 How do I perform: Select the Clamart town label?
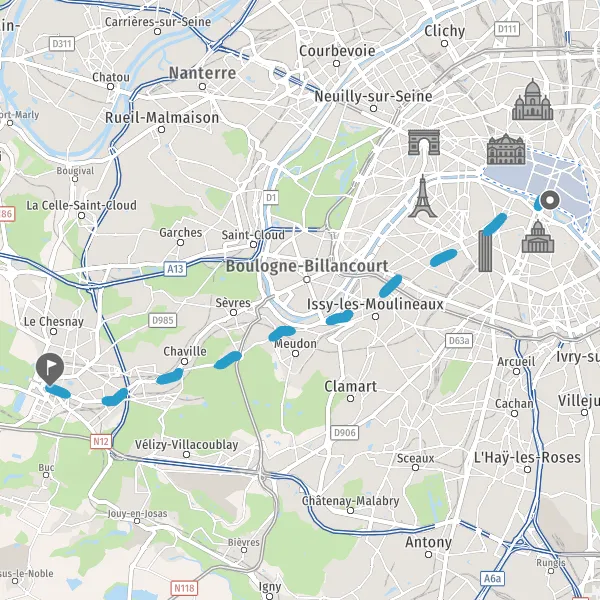[x=351, y=386]
